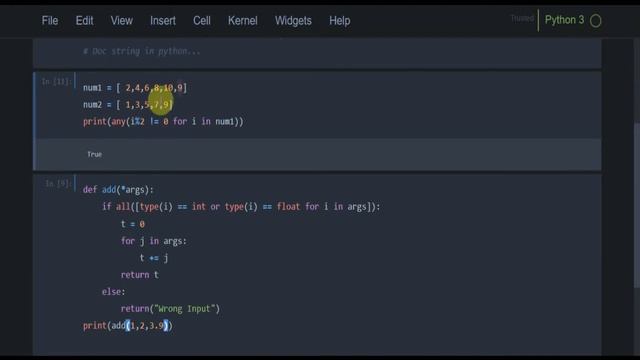Click the 'for j in args:' line
The height and width of the screenshot is (360, 640).
(153, 241)
